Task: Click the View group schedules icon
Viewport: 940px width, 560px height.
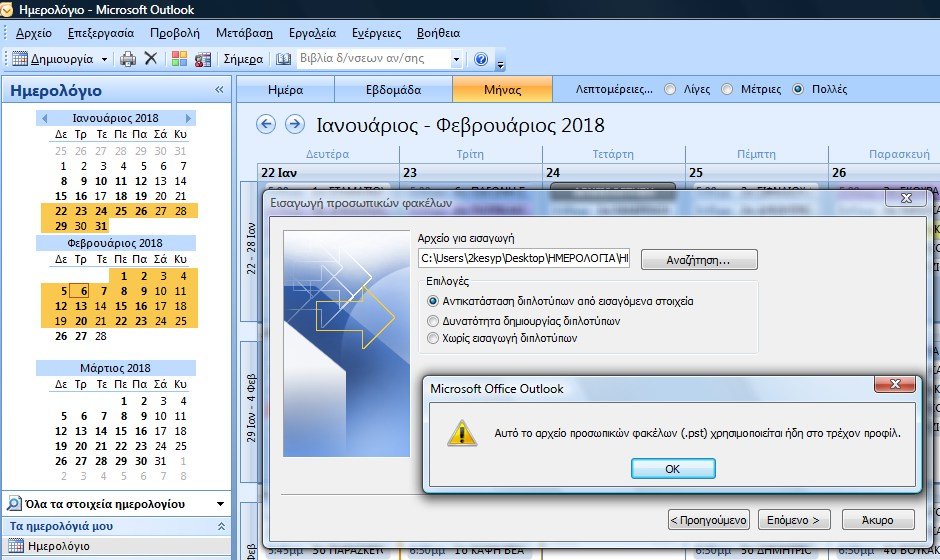Action: 203,59
